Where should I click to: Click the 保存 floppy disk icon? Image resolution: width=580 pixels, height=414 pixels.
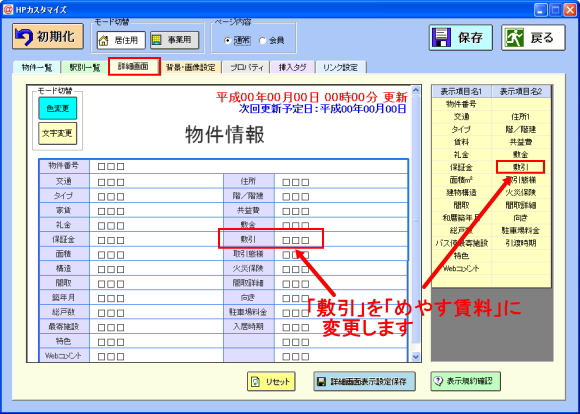click(442, 38)
